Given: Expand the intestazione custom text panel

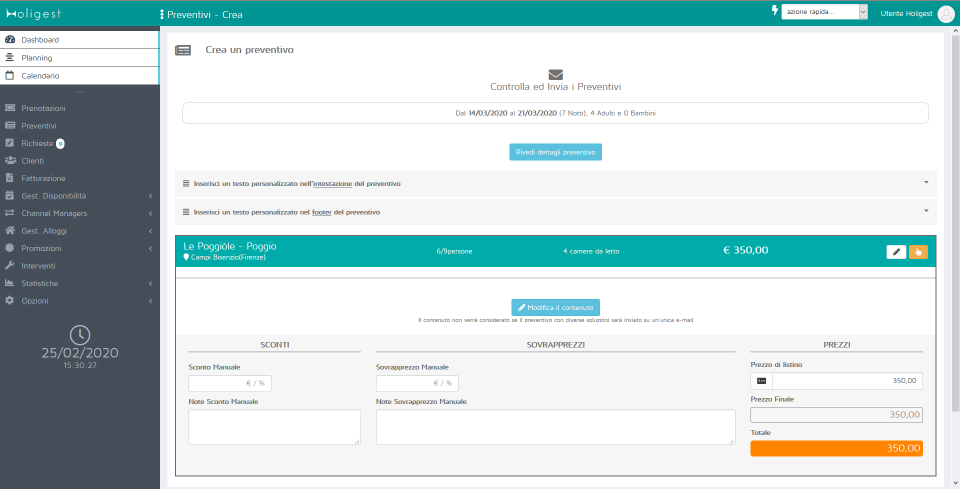Looking at the screenshot, I should pos(555,183).
